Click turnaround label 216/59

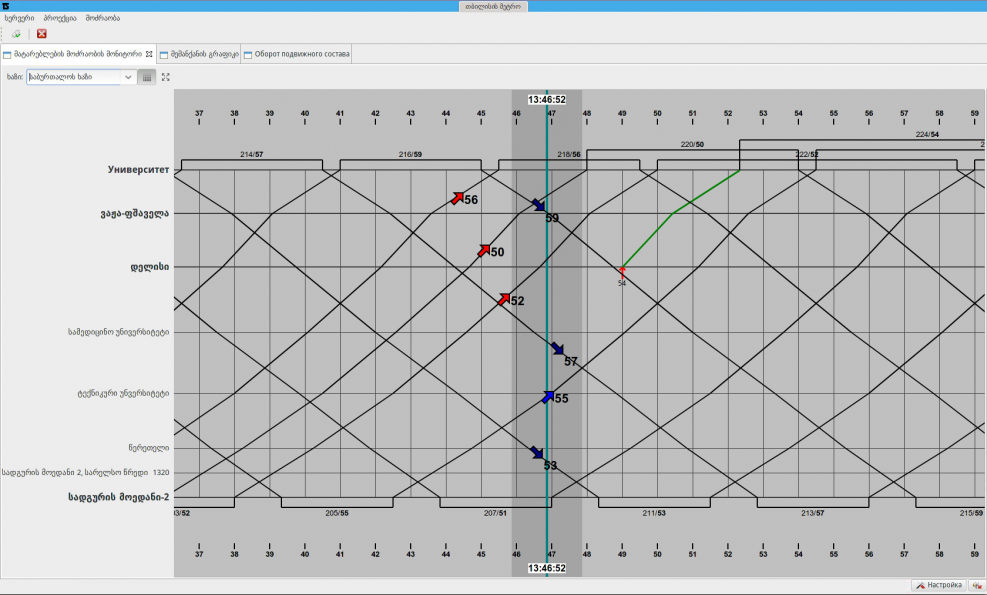tap(410, 154)
